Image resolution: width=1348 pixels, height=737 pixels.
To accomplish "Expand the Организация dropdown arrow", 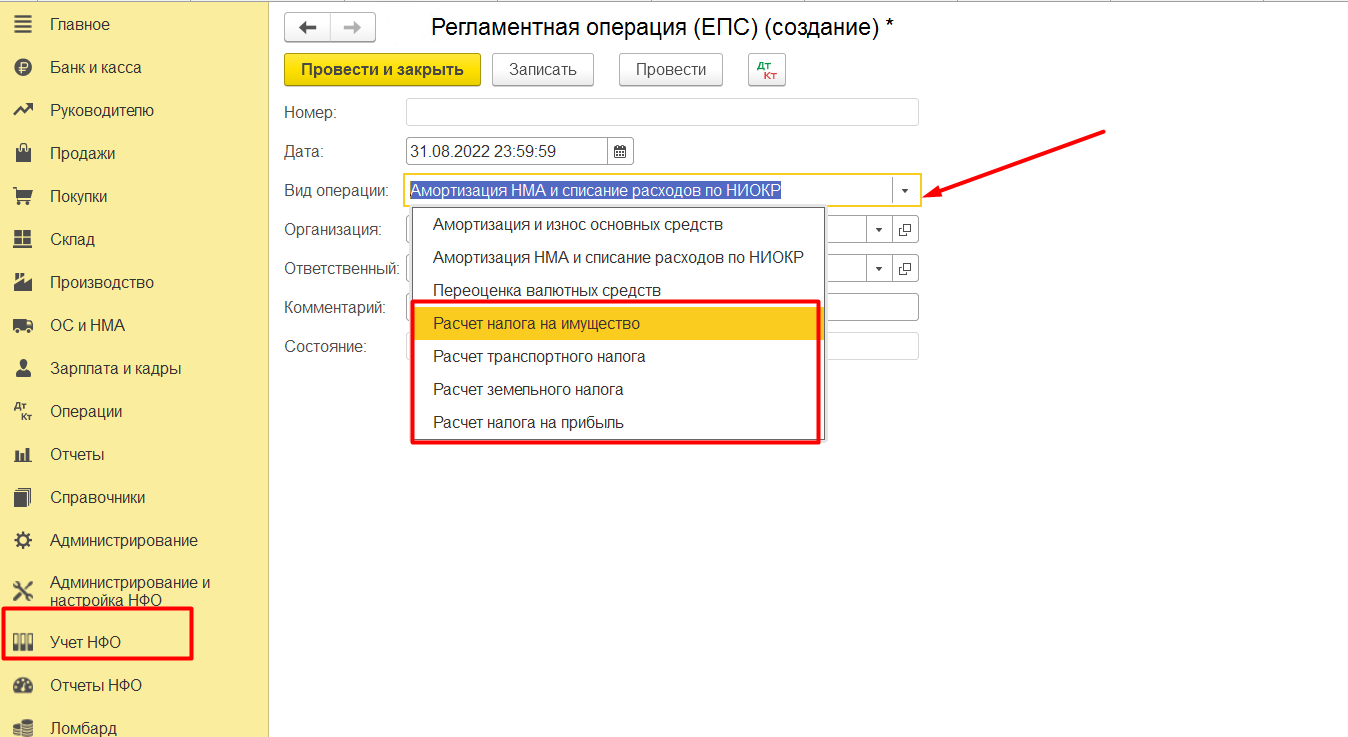I will click(x=878, y=230).
